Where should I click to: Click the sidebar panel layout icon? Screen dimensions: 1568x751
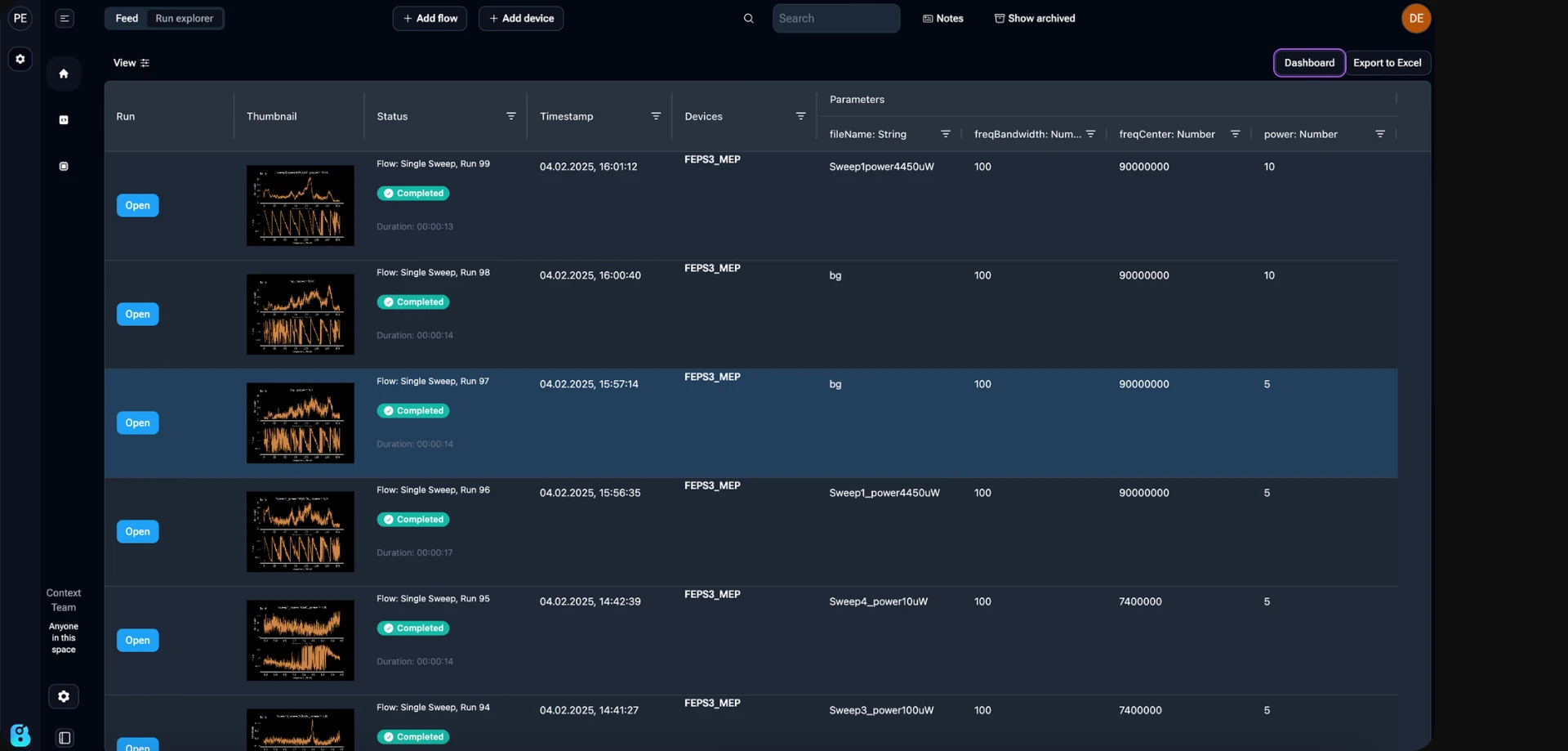click(x=65, y=737)
